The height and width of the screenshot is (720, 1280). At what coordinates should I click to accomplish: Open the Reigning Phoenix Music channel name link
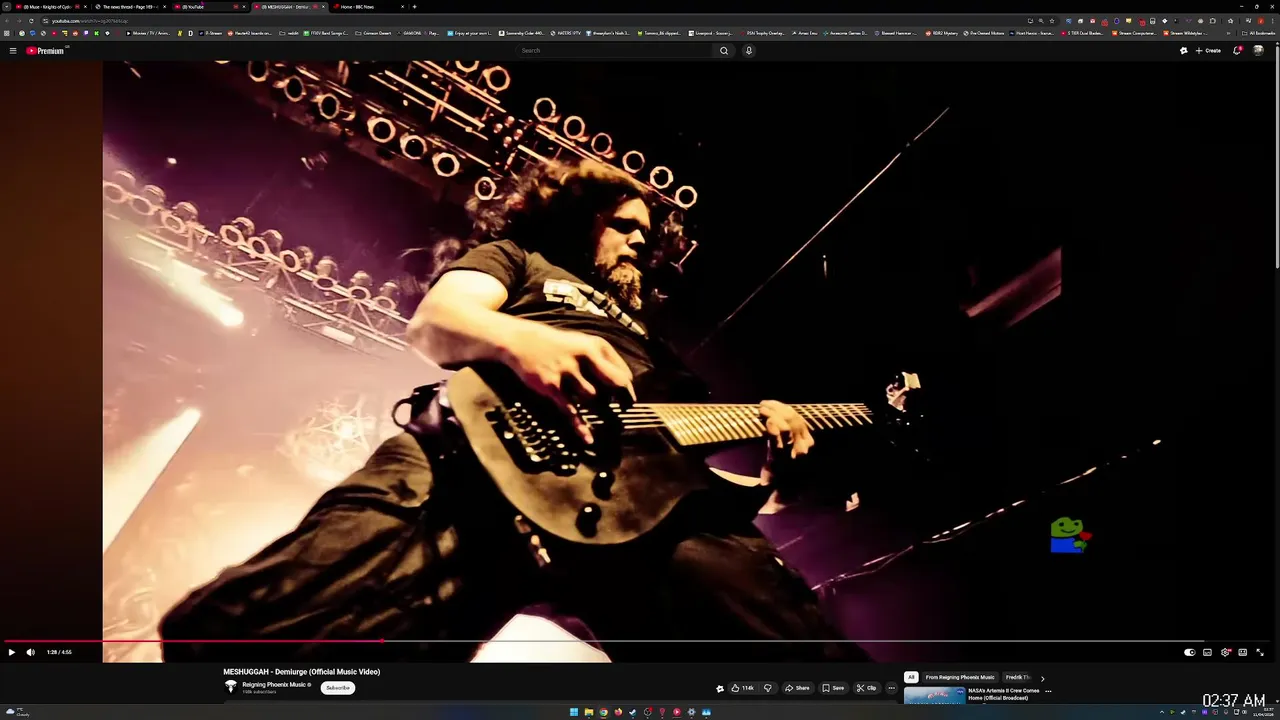tap(276, 684)
